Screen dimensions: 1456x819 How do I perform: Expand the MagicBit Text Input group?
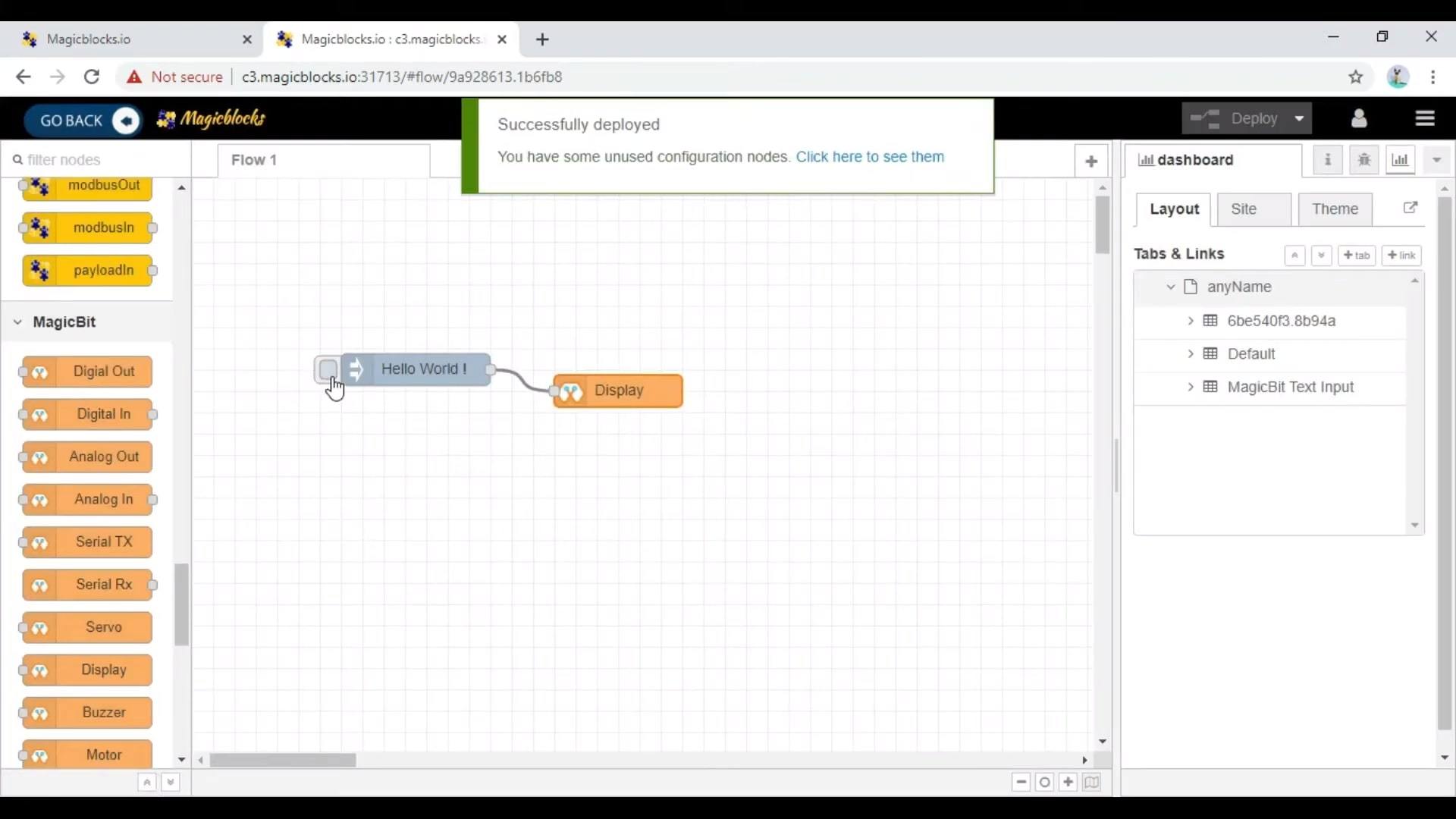tap(1191, 387)
